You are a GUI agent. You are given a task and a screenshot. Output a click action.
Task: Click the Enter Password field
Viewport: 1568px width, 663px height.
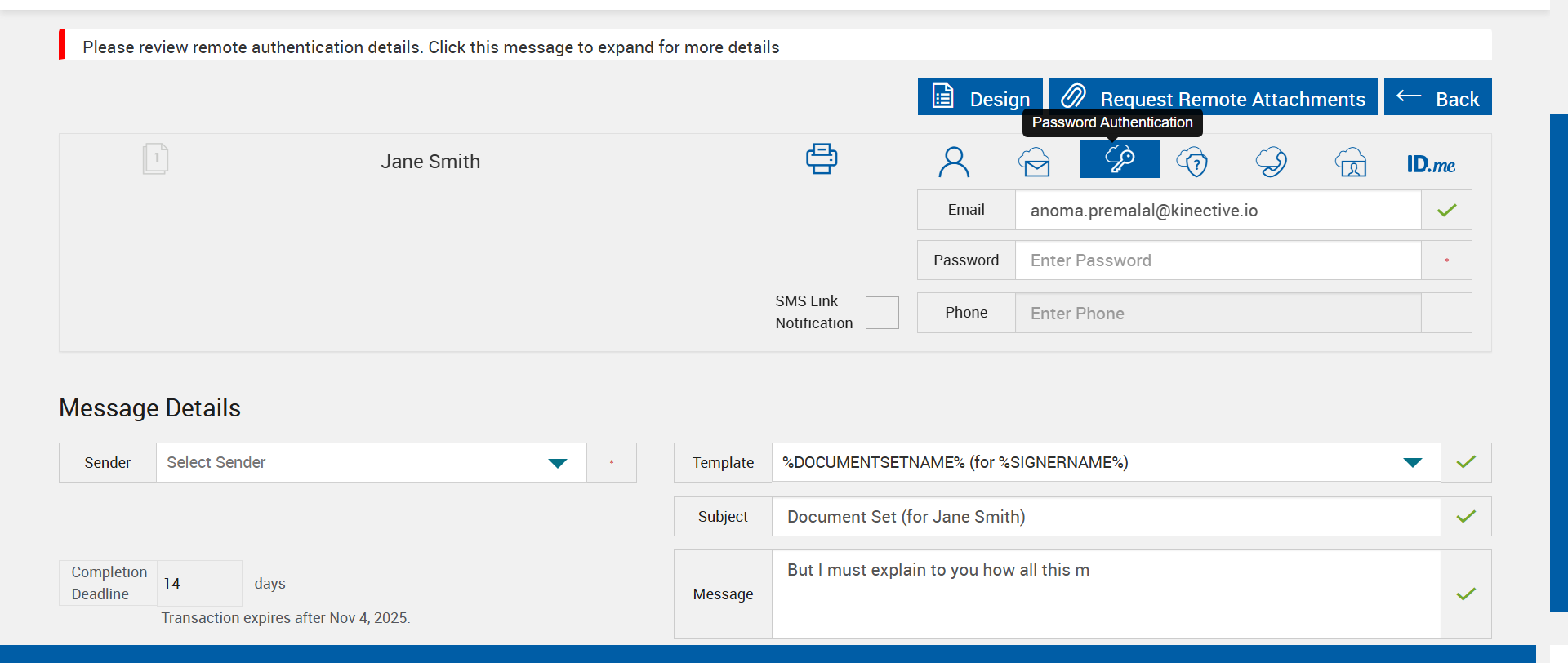pos(1217,260)
